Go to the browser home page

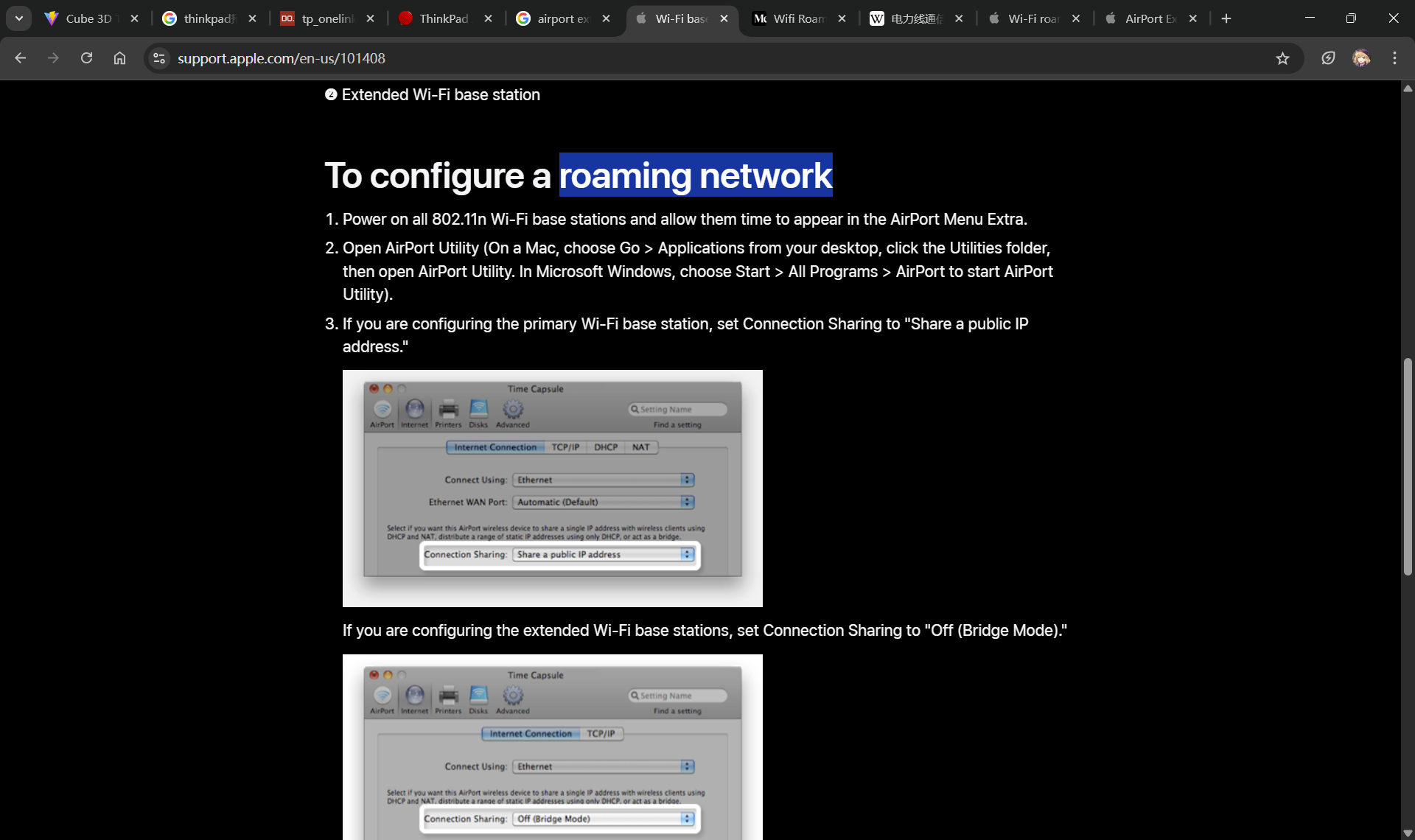click(119, 58)
